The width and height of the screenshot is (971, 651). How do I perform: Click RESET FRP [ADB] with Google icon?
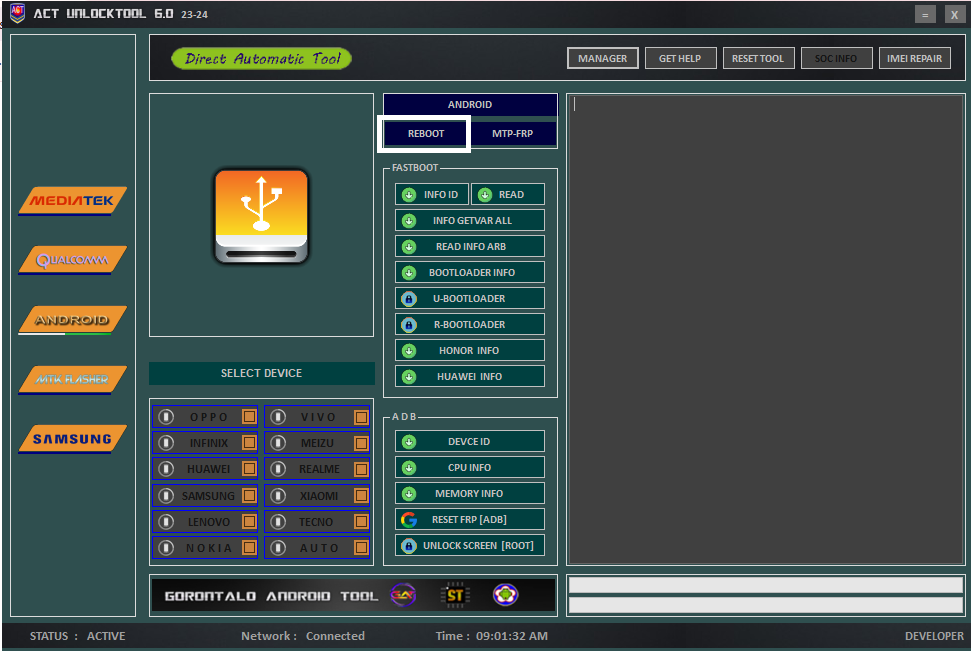[x=470, y=520]
